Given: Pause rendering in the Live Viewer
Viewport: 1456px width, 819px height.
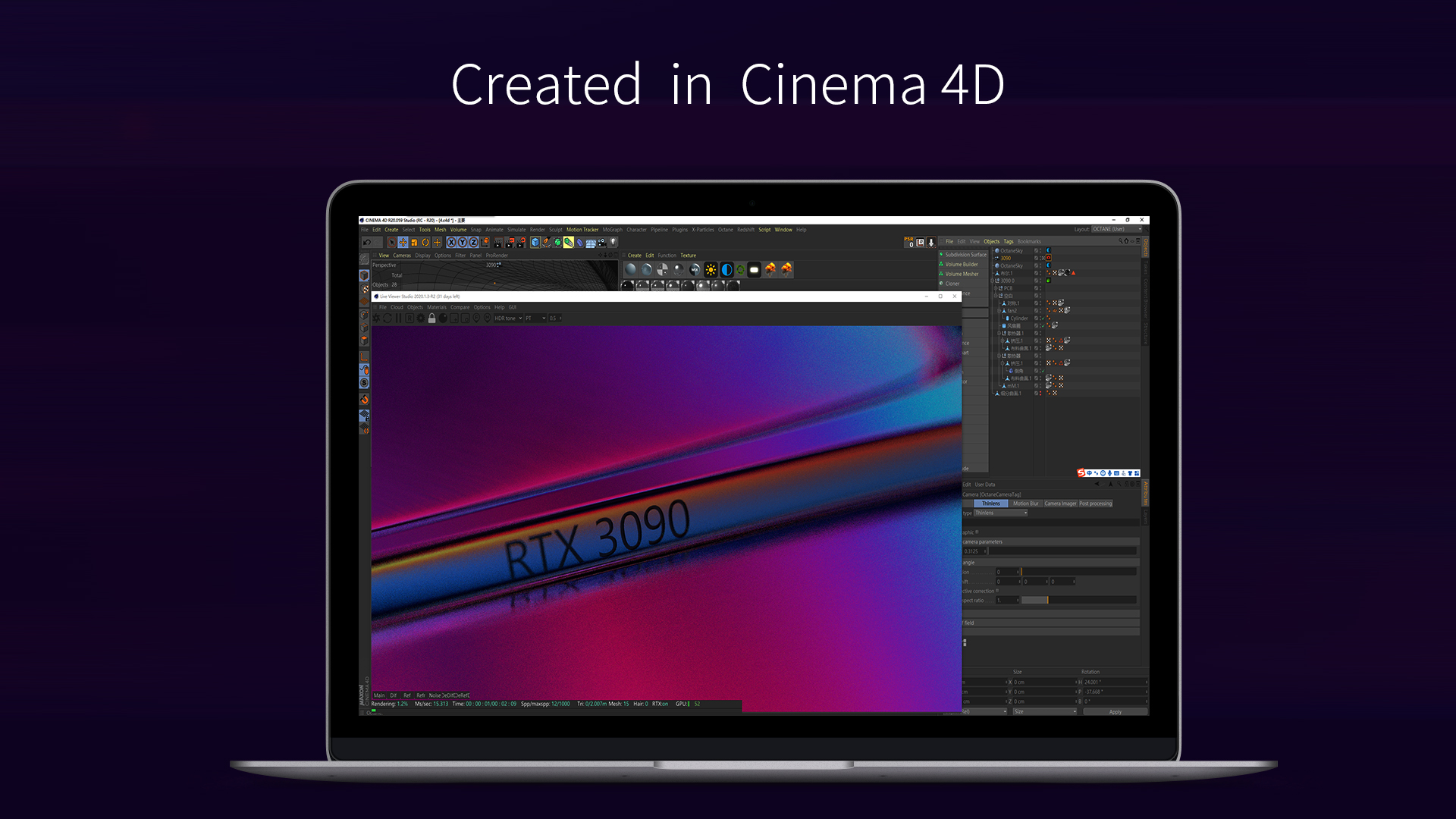Looking at the screenshot, I should click(x=398, y=318).
